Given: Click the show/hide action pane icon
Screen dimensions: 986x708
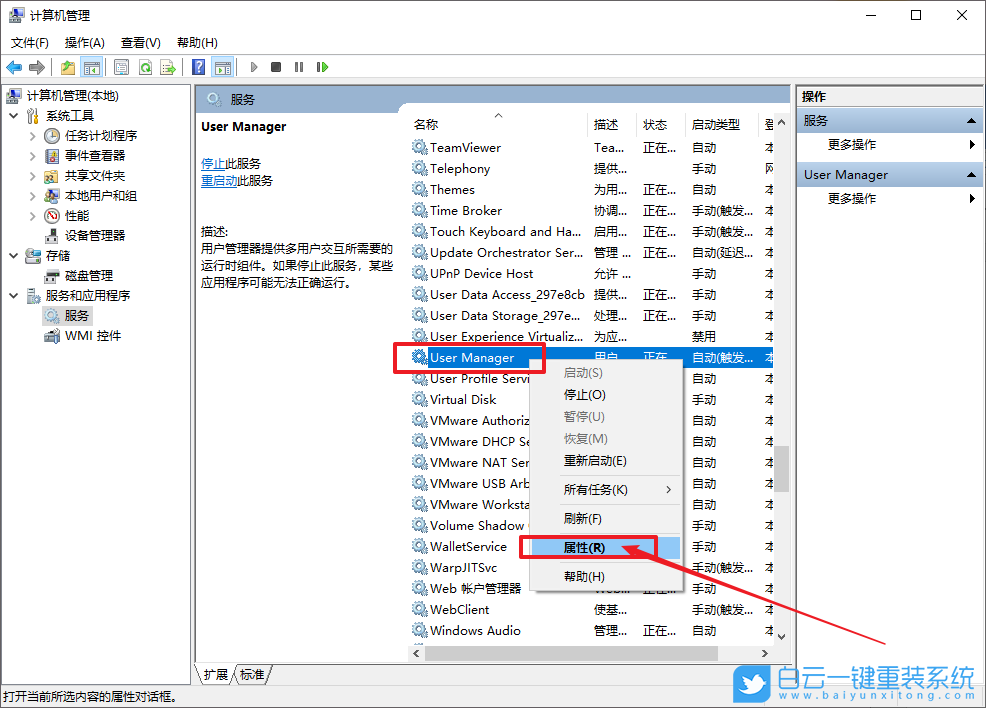Looking at the screenshot, I should tap(224, 67).
